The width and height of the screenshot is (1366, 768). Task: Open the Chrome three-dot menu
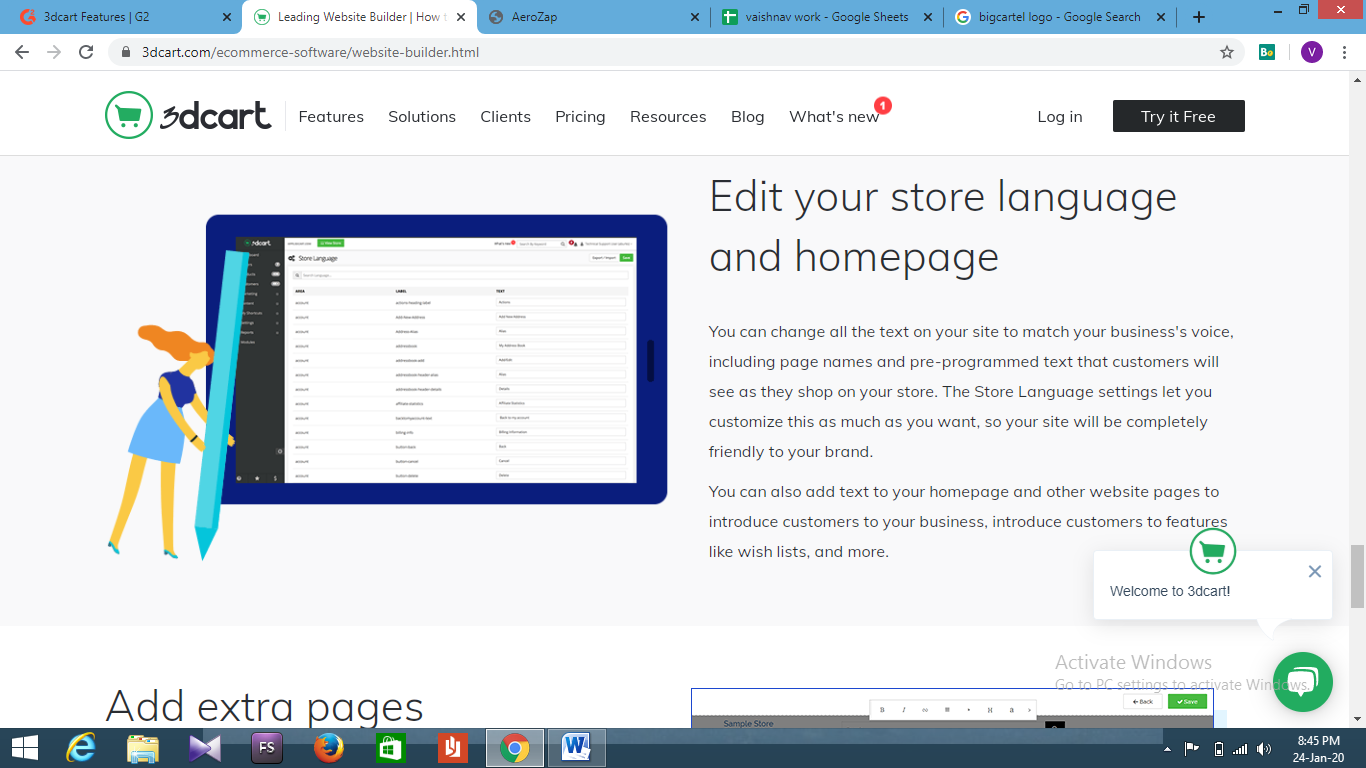(x=1346, y=52)
